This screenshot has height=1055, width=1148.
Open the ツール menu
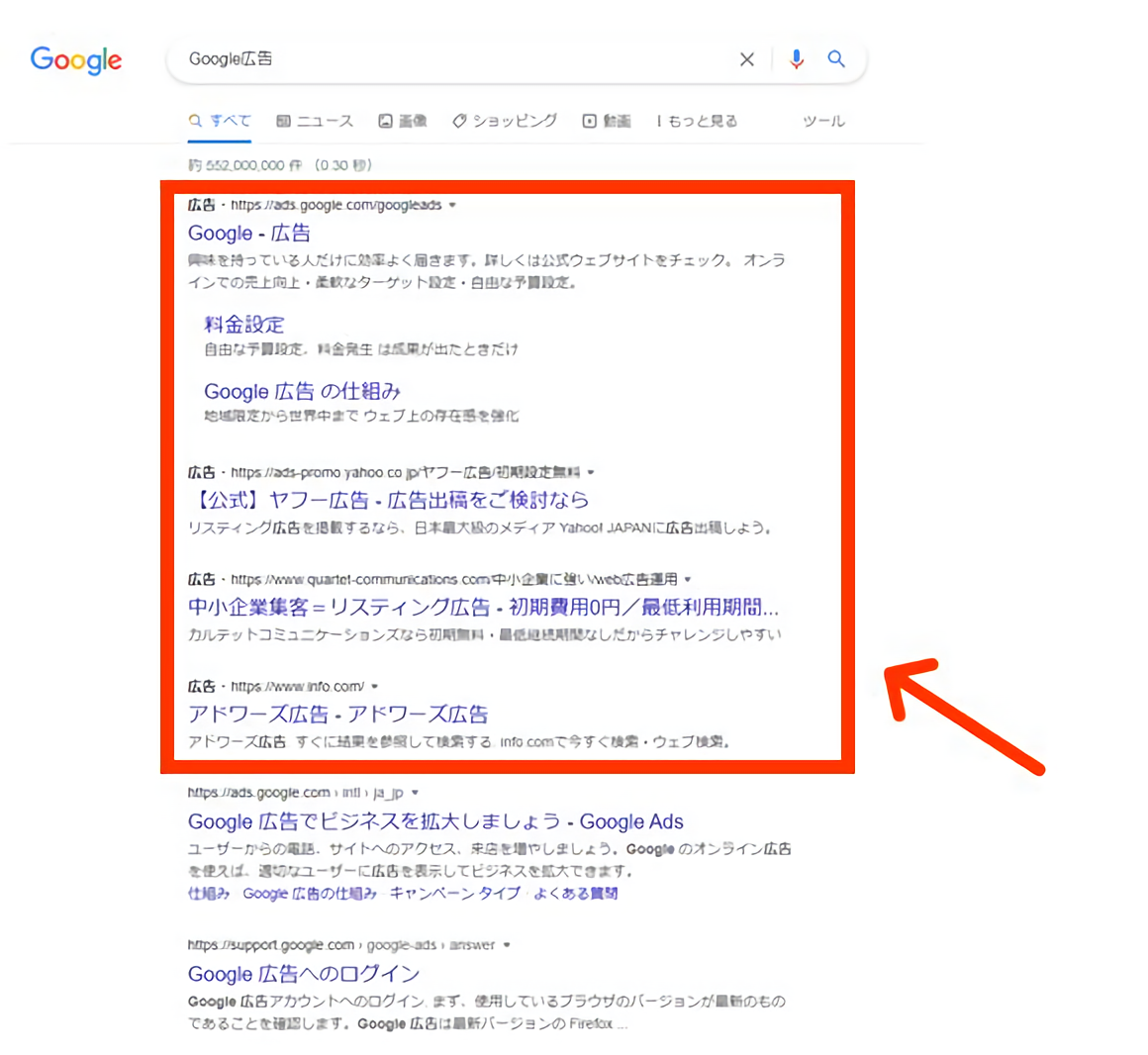tap(822, 121)
